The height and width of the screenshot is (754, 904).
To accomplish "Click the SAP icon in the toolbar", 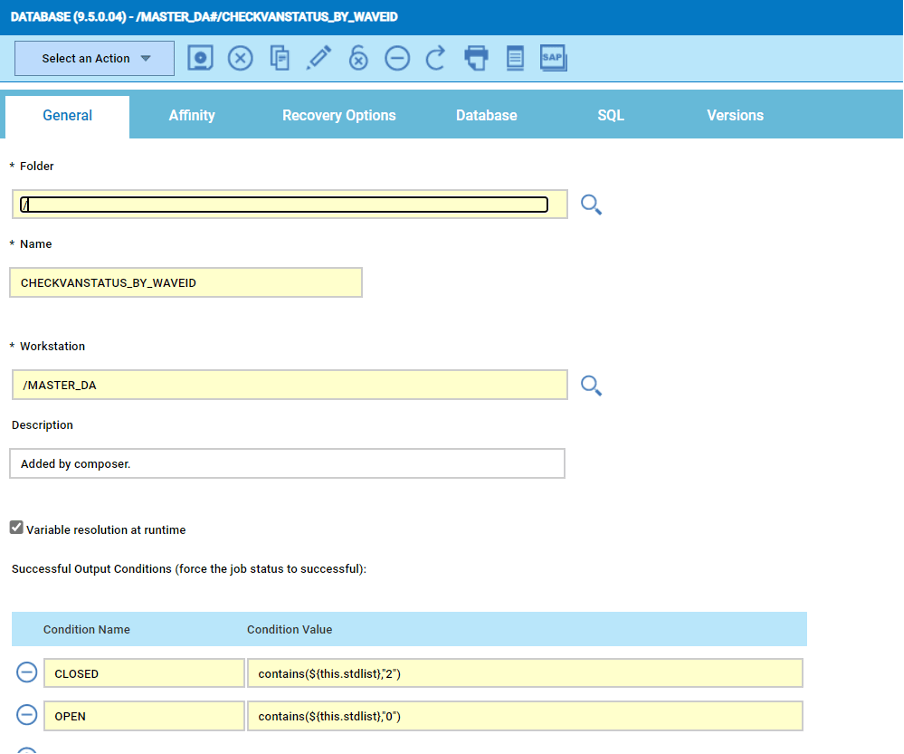I will point(553,58).
